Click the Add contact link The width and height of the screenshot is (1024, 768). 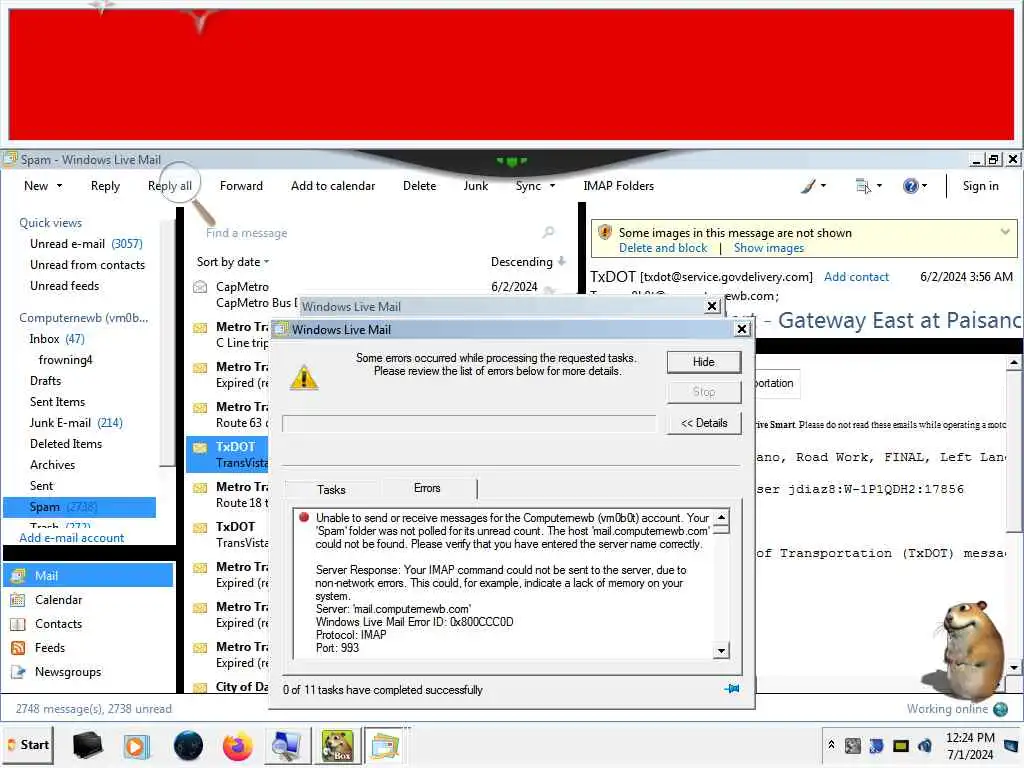click(x=856, y=277)
